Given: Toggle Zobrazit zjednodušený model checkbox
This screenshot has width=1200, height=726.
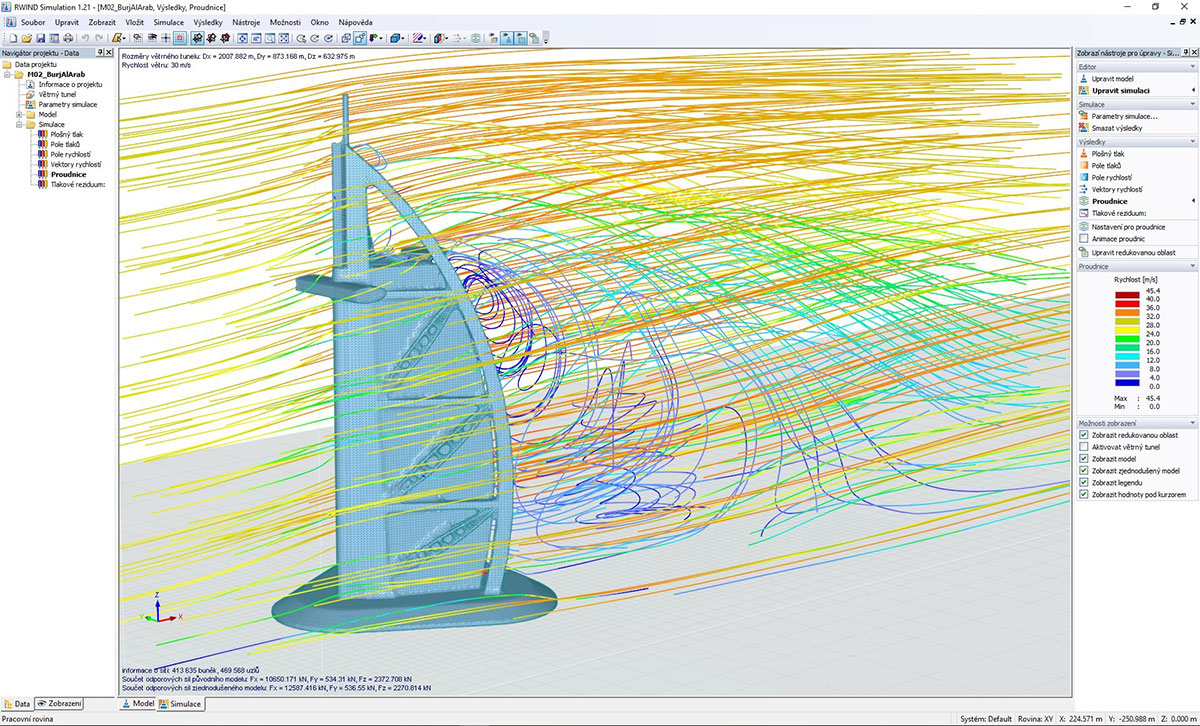Looking at the screenshot, I should (x=1084, y=470).
